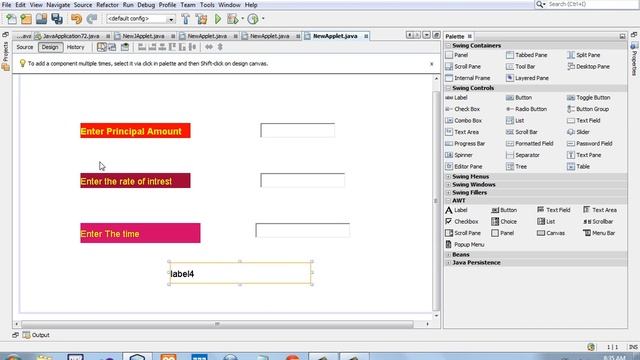This screenshot has height=360, width=640.
Task: Select the Enter the rate of intrest label
Action: pos(135,181)
